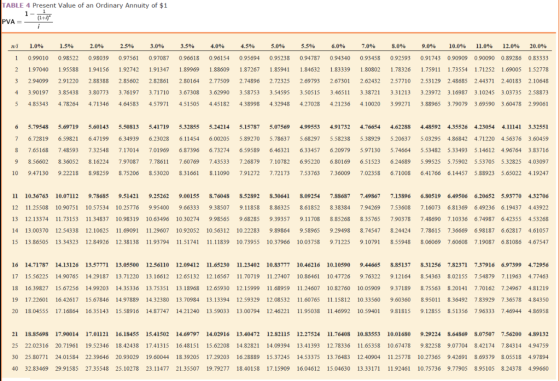Click the value 1.52778
This screenshot has width=560, height=381.
point(539,69)
